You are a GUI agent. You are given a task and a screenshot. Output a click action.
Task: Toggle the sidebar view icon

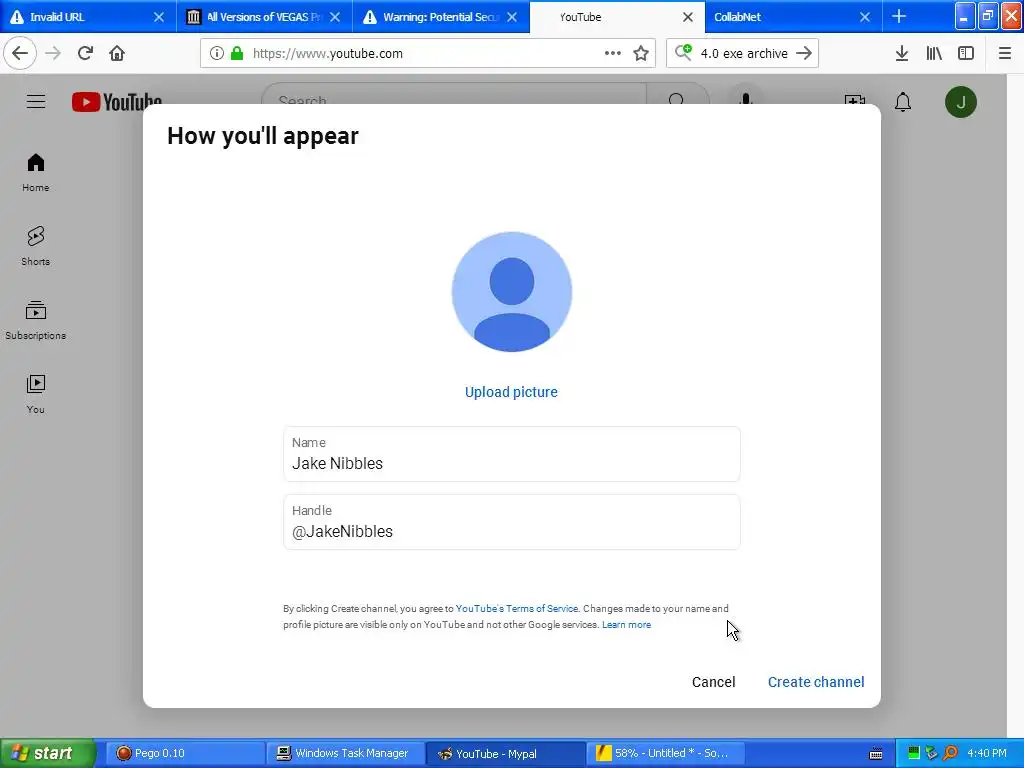[966, 54]
